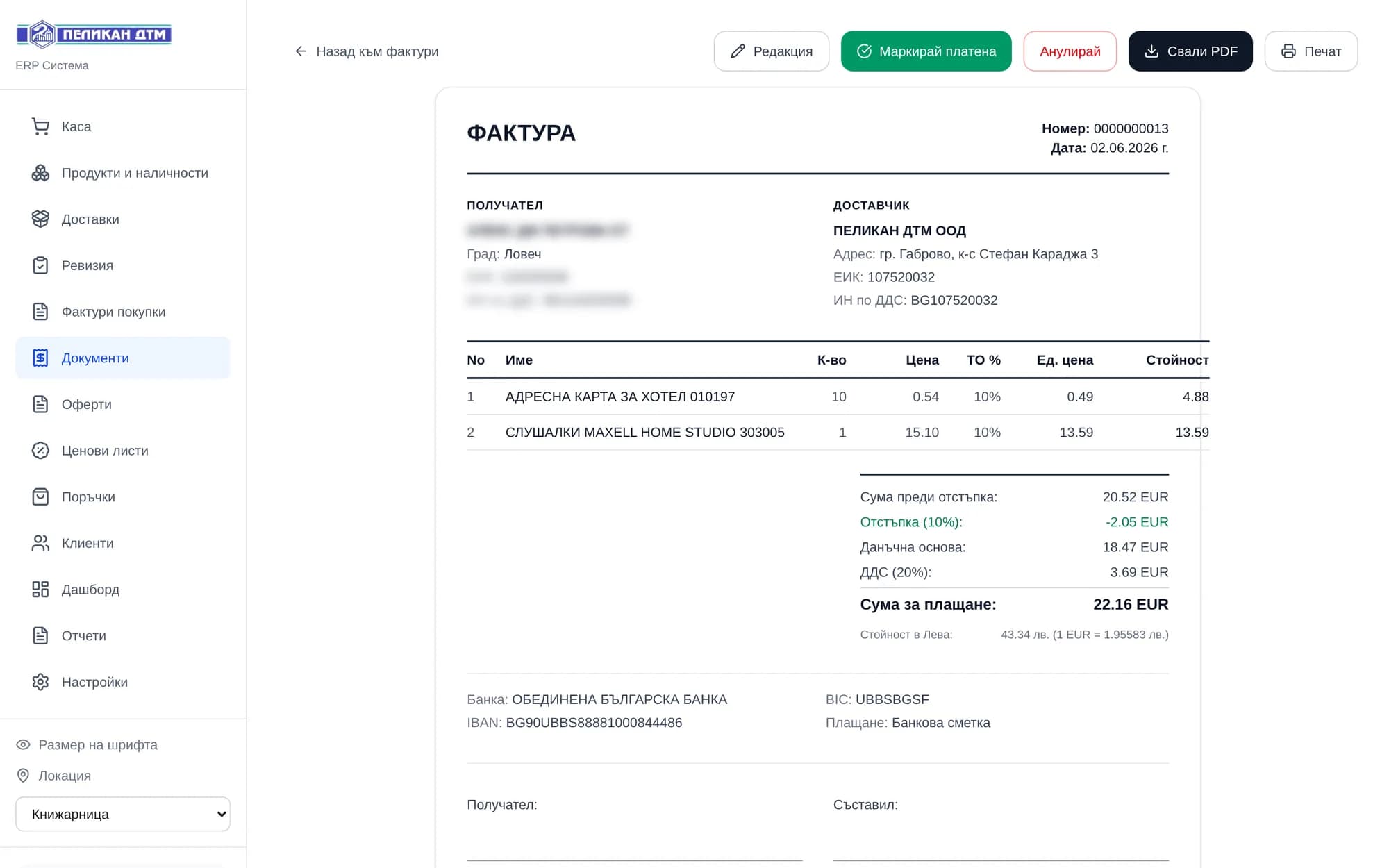The image size is (1389, 868).
Task: Open the Оферти menu item
Action: point(123,404)
